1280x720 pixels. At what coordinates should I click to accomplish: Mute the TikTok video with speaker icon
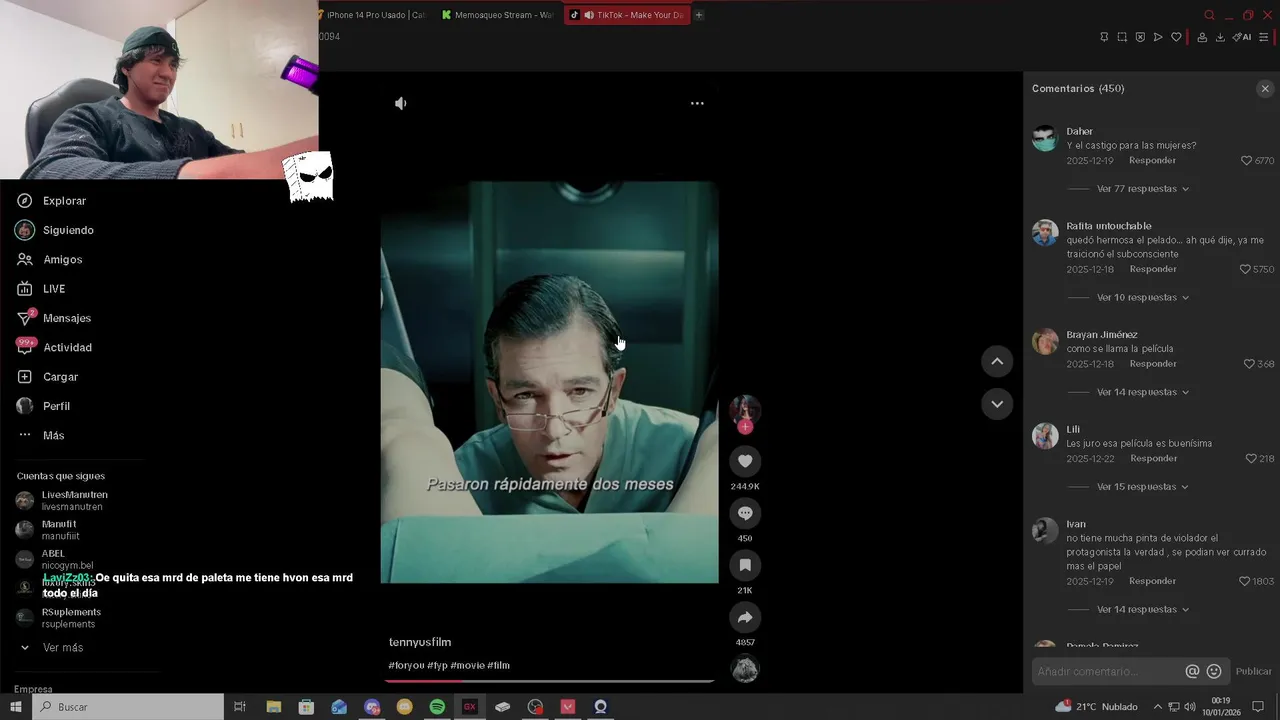[401, 103]
